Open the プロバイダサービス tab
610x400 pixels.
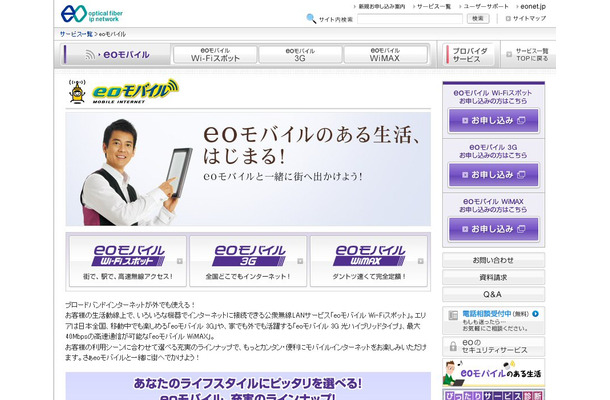coord(468,54)
